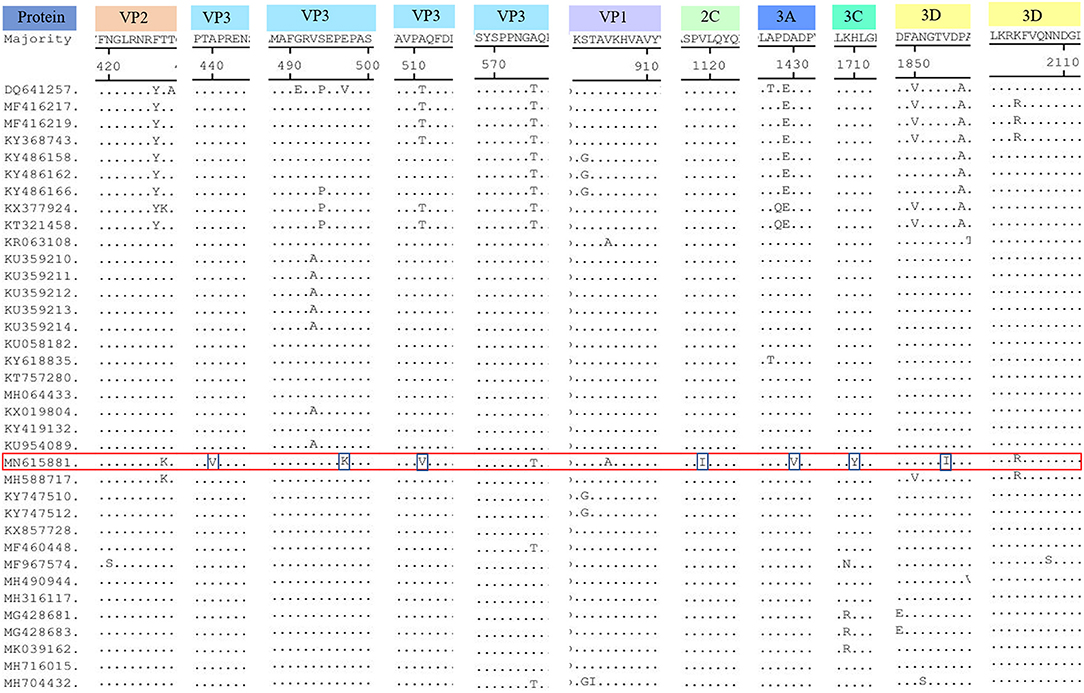Click the teal 3C protein label
The image size is (1084, 693).
coord(854,17)
